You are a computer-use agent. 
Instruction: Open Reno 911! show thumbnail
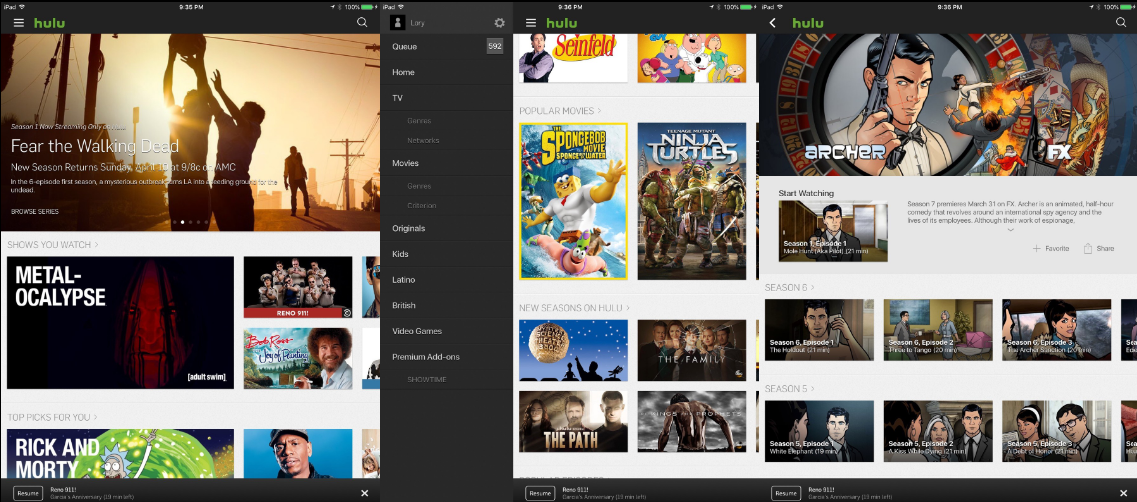pyautogui.click(x=298, y=287)
